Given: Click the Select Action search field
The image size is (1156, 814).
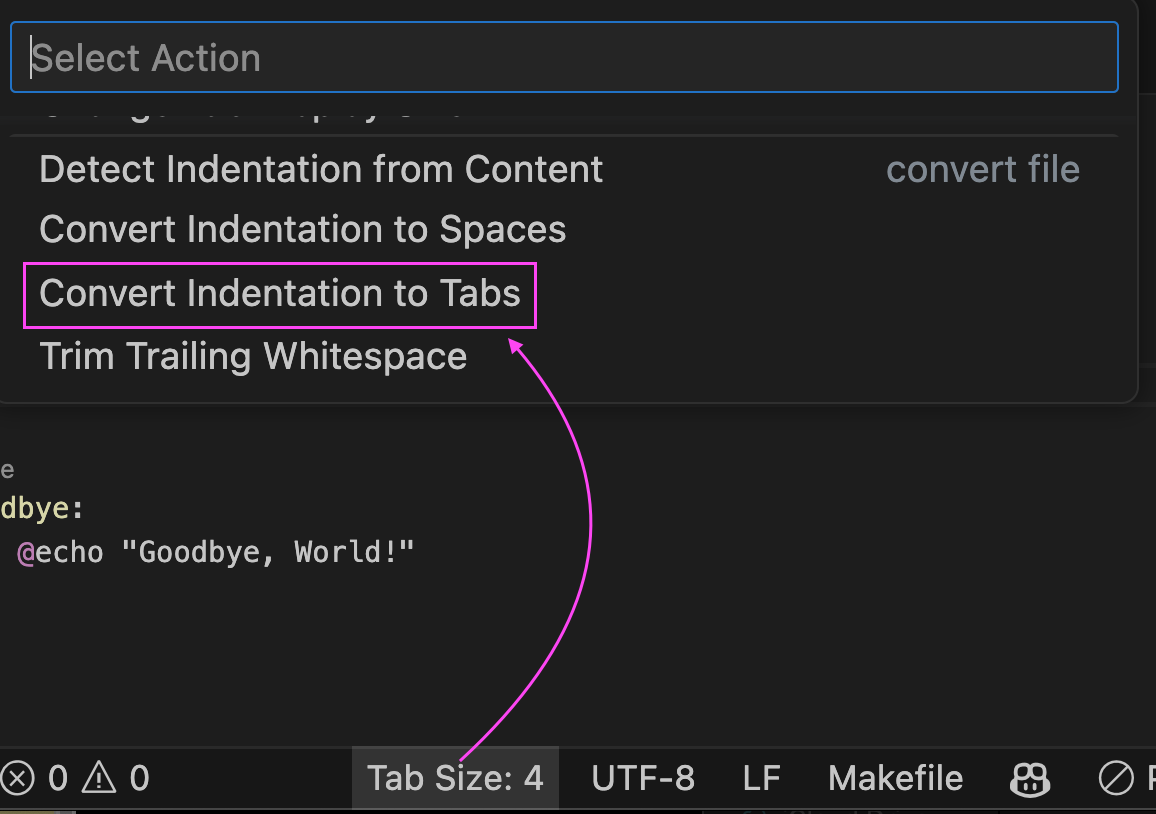Looking at the screenshot, I should point(563,58).
